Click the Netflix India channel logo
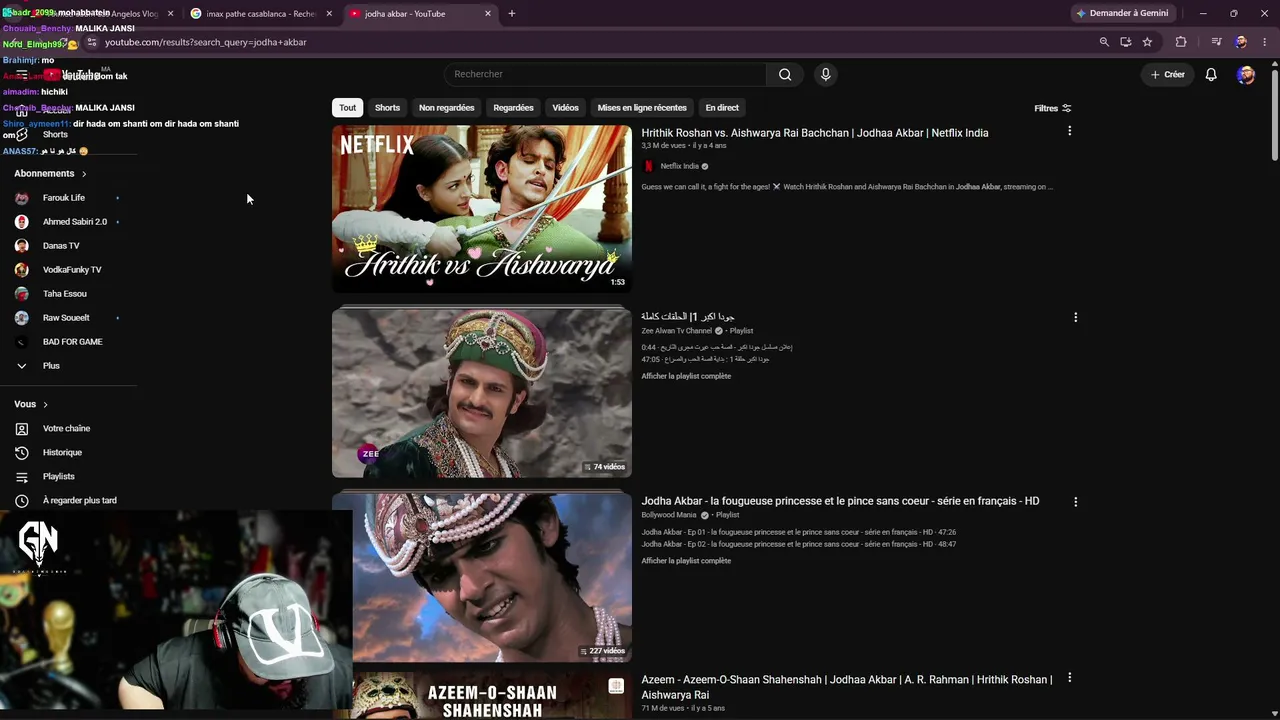This screenshot has width=1280, height=720. 649,166
